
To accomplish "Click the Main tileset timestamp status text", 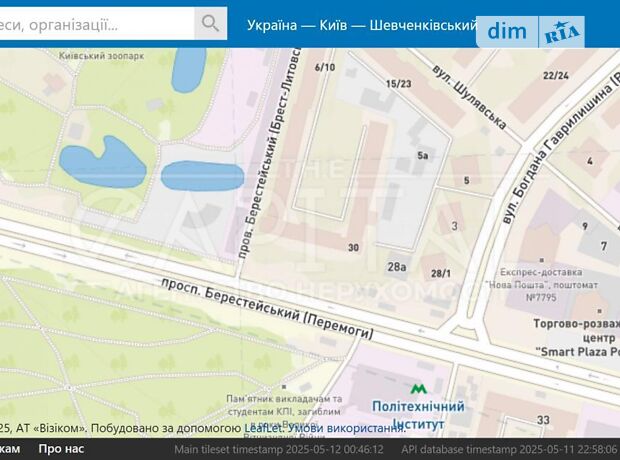I will (279, 450).
